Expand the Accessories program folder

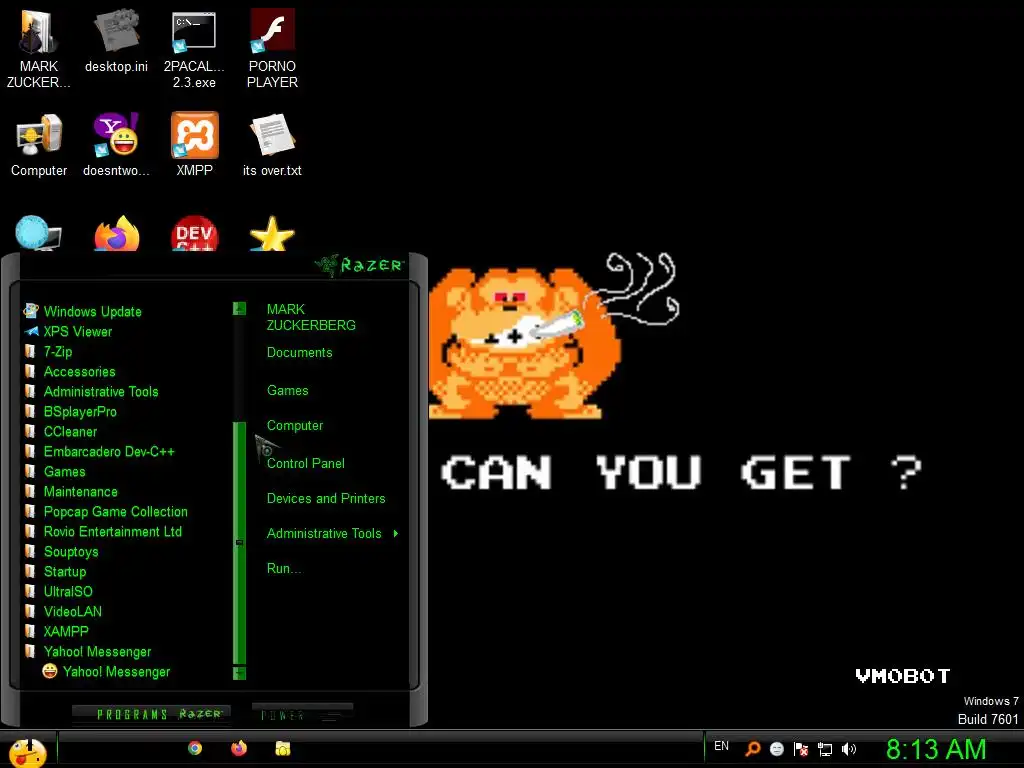pyautogui.click(x=69, y=372)
